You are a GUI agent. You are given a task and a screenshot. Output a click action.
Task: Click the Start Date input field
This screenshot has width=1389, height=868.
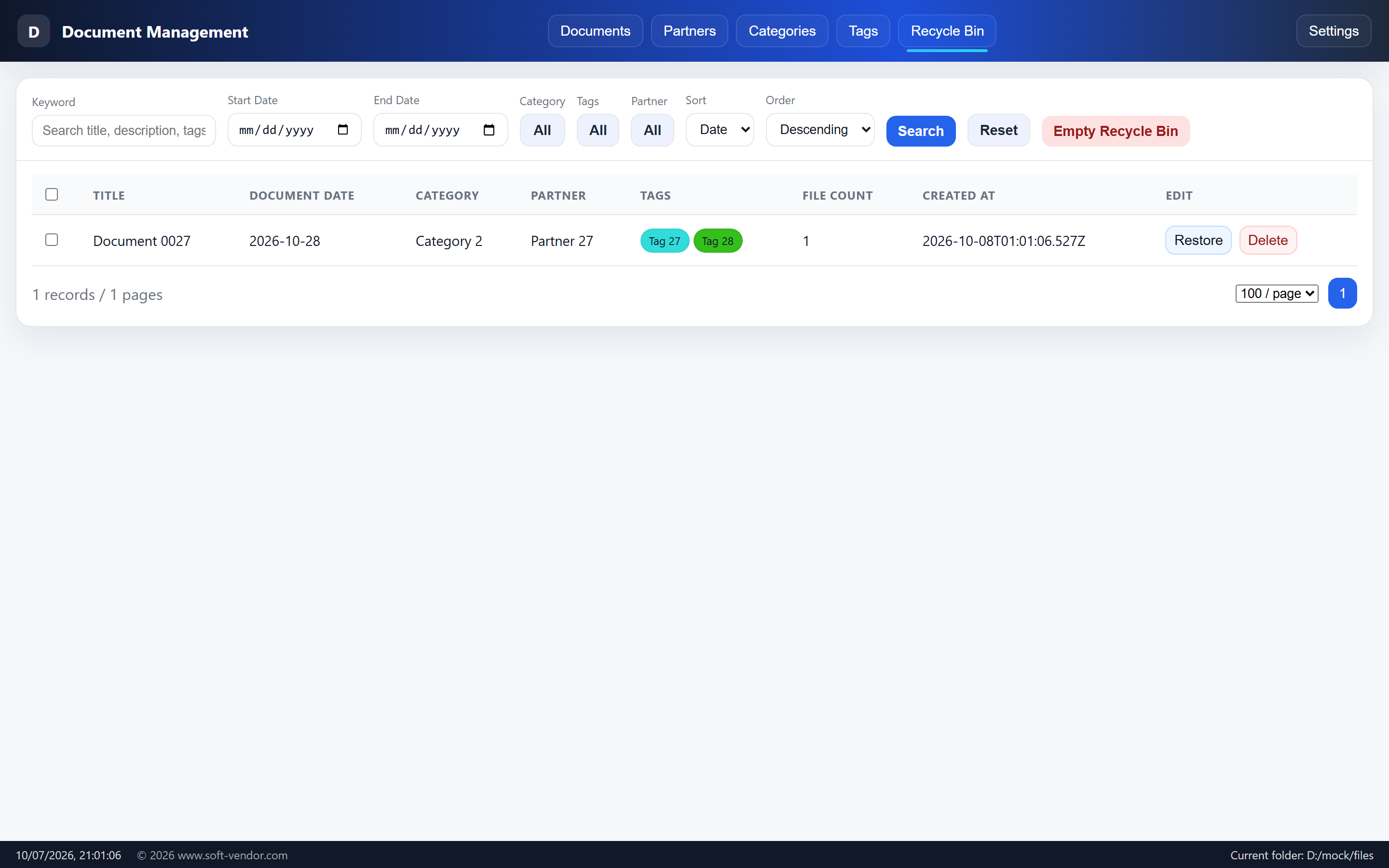[x=295, y=130]
